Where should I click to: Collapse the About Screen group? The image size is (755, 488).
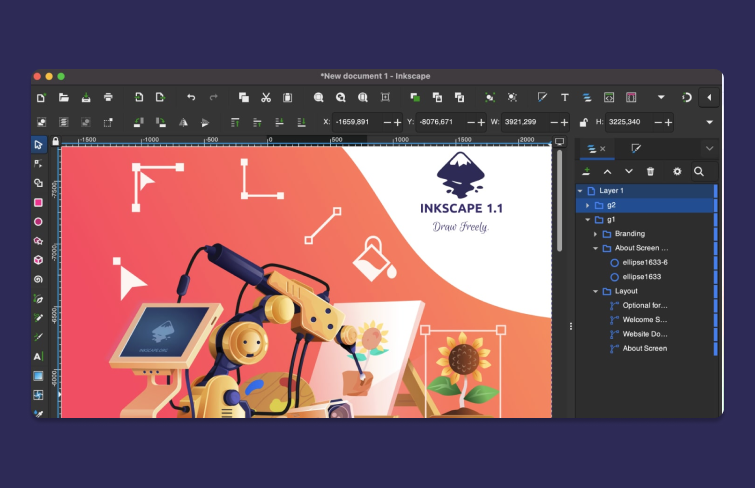click(595, 249)
